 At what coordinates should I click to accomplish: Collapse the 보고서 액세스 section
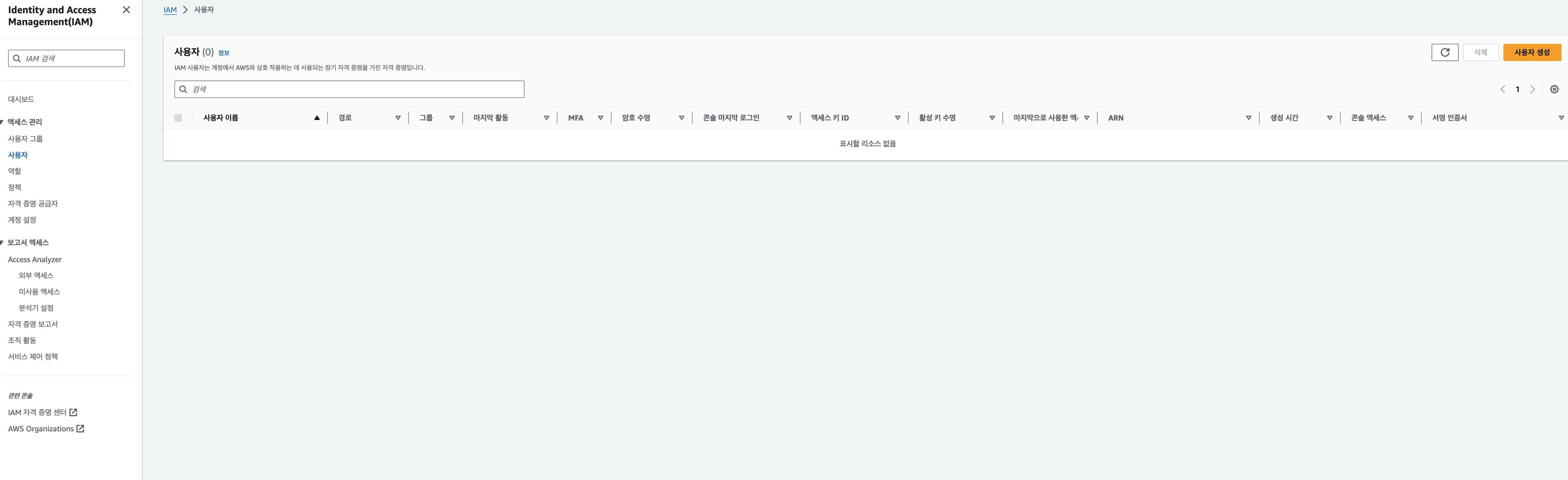pos(2,242)
